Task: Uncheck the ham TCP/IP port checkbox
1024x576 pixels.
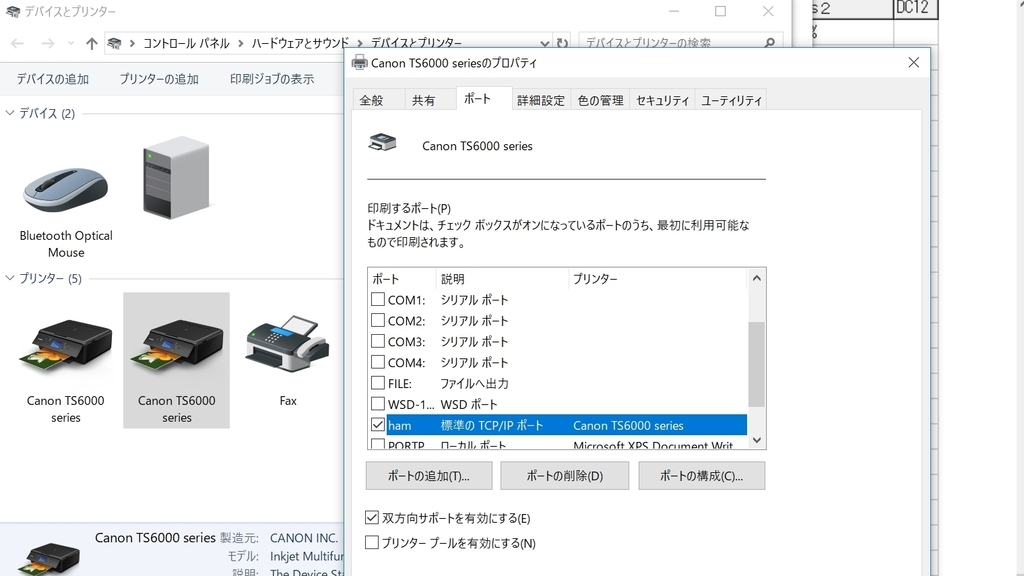Action: coord(377,425)
